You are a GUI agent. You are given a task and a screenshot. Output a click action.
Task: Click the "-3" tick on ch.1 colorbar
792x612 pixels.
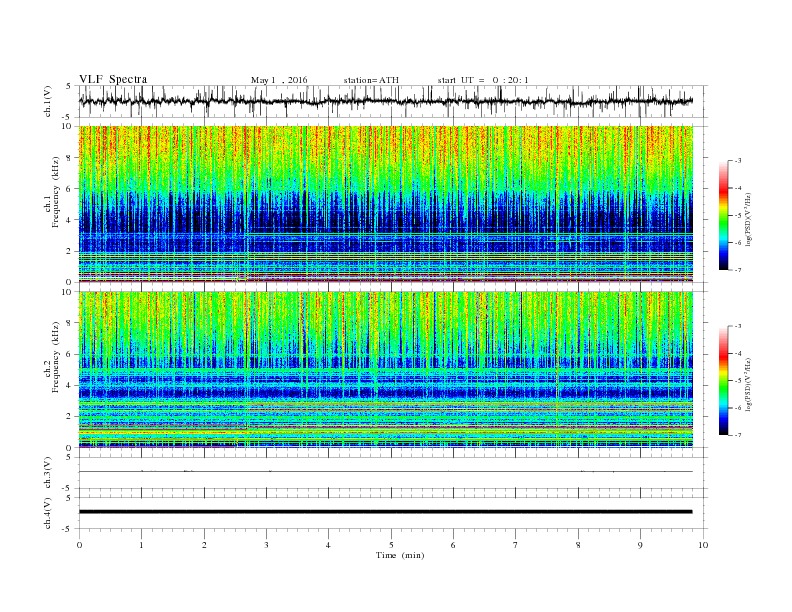[x=737, y=161]
